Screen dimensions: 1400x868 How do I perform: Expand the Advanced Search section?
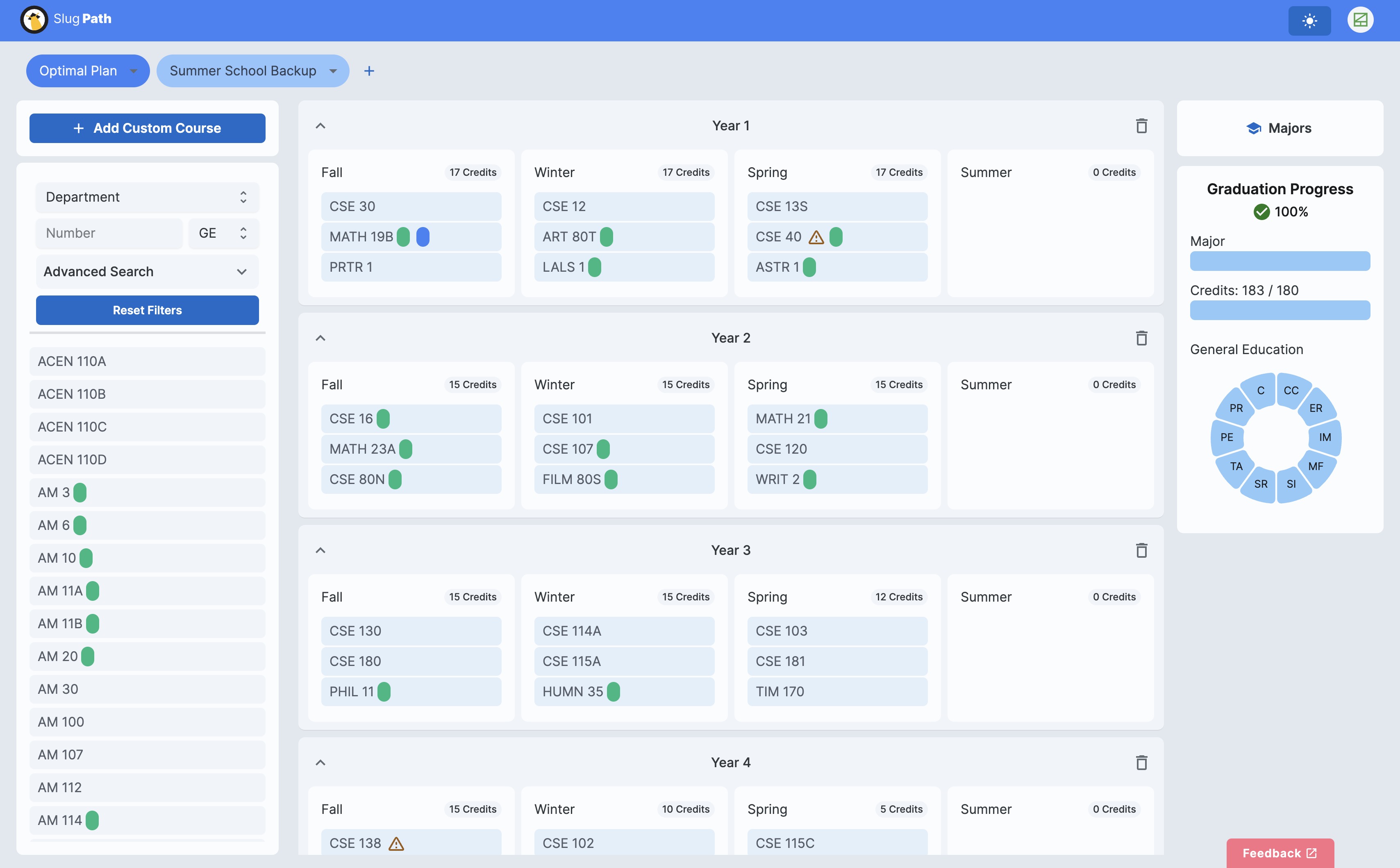pos(147,272)
